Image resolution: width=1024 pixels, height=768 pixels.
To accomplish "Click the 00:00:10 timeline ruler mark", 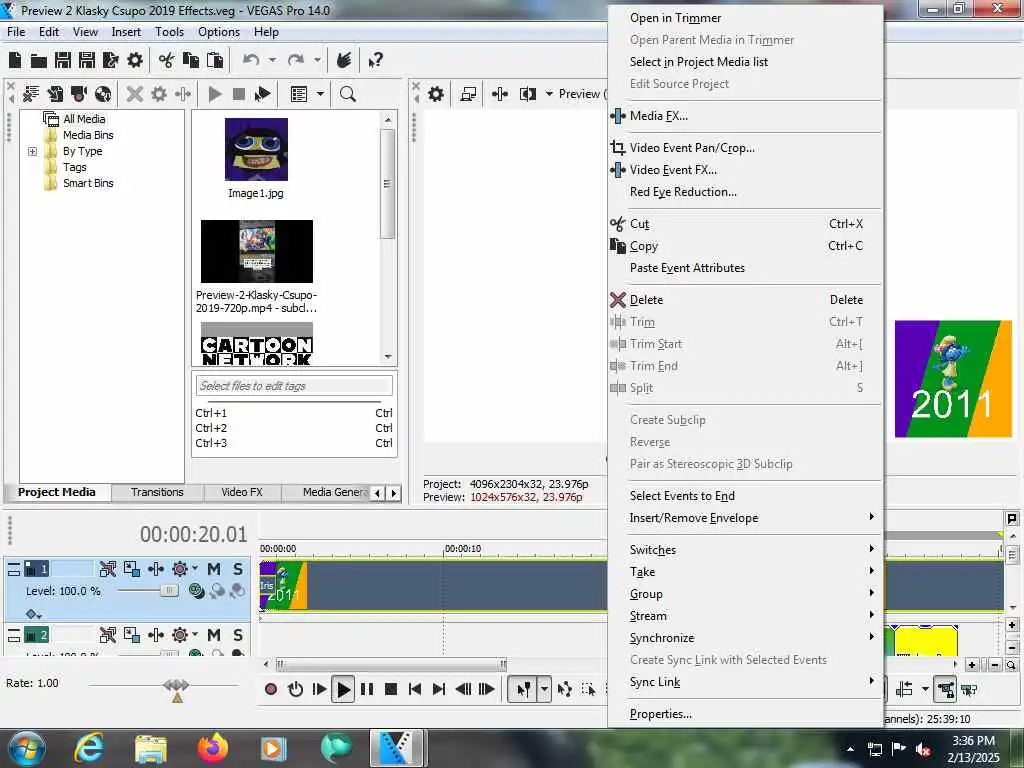I will pos(463,549).
